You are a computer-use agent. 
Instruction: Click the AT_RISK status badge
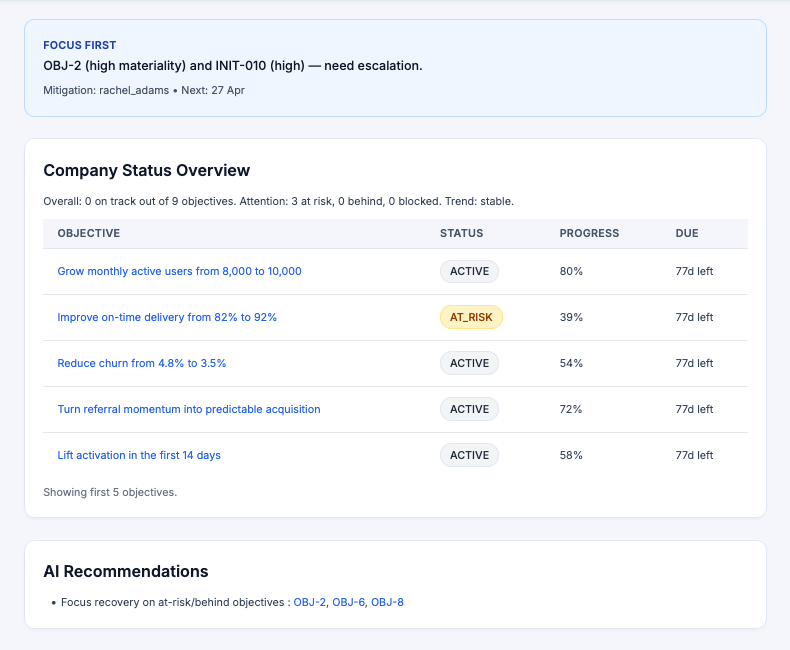(471, 317)
